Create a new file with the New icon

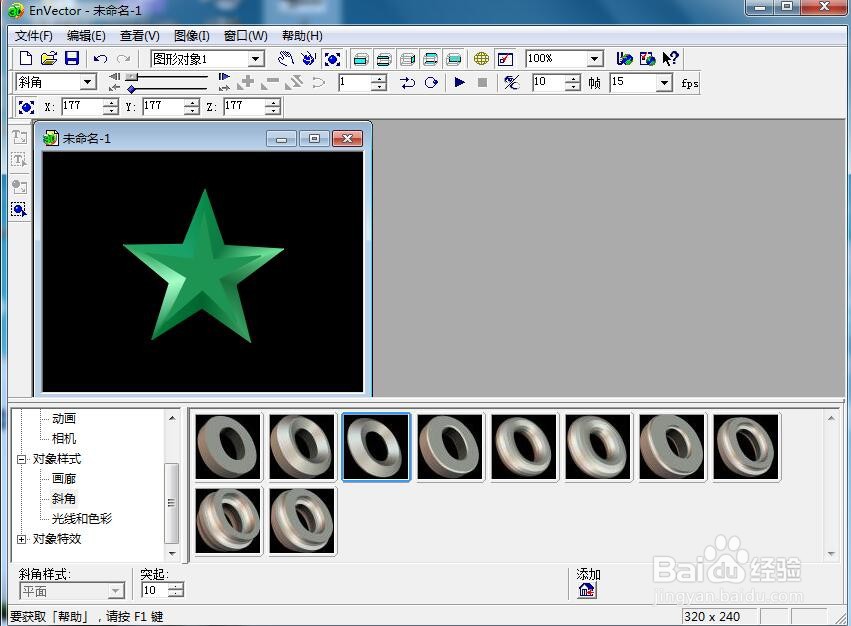pos(26,58)
